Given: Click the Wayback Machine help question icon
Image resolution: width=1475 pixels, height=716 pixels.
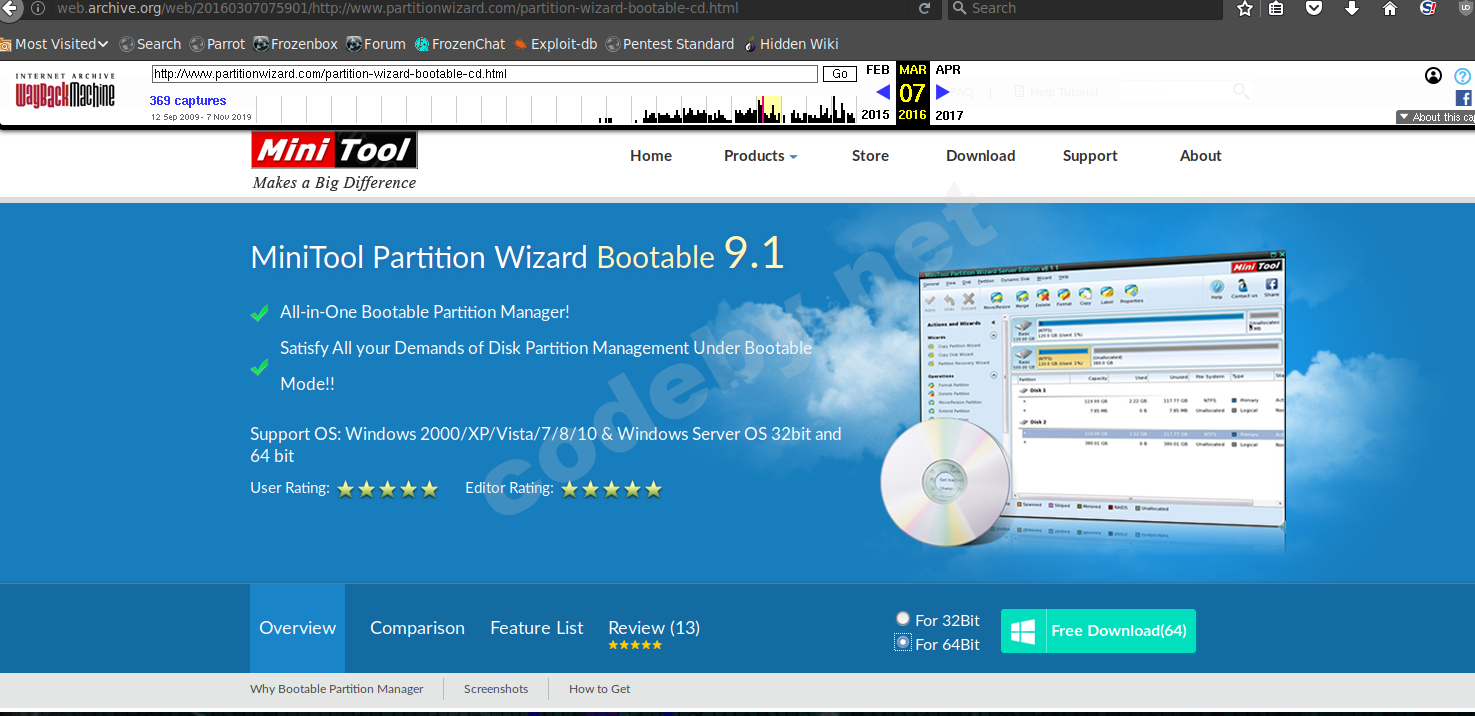Looking at the screenshot, I should (1462, 76).
